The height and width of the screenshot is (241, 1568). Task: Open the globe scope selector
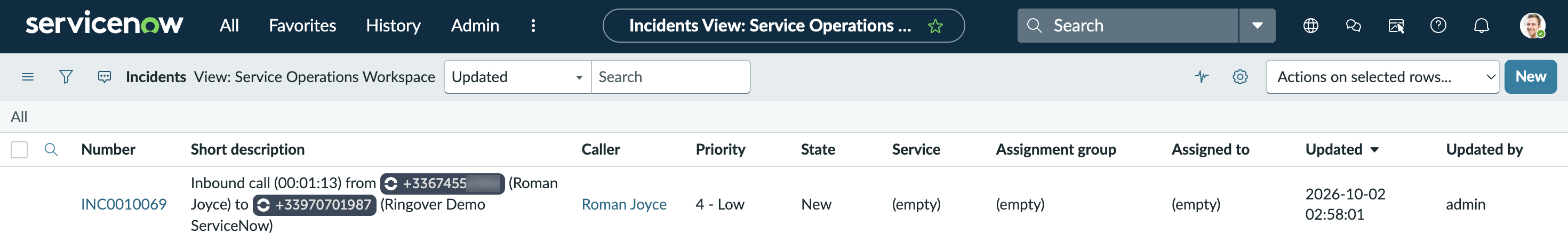click(1310, 26)
